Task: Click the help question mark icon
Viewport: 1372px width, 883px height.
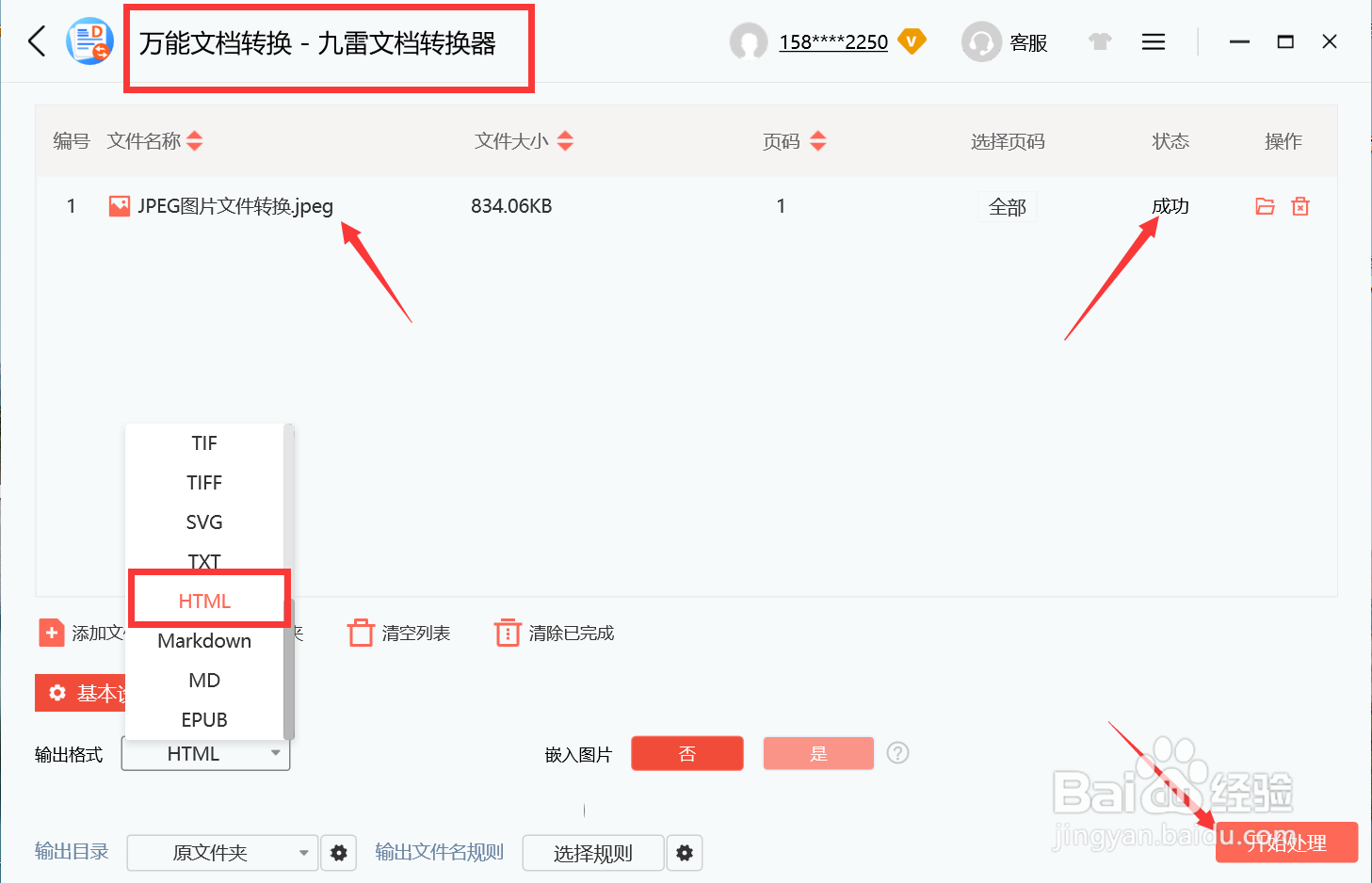Action: click(x=898, y=753)
